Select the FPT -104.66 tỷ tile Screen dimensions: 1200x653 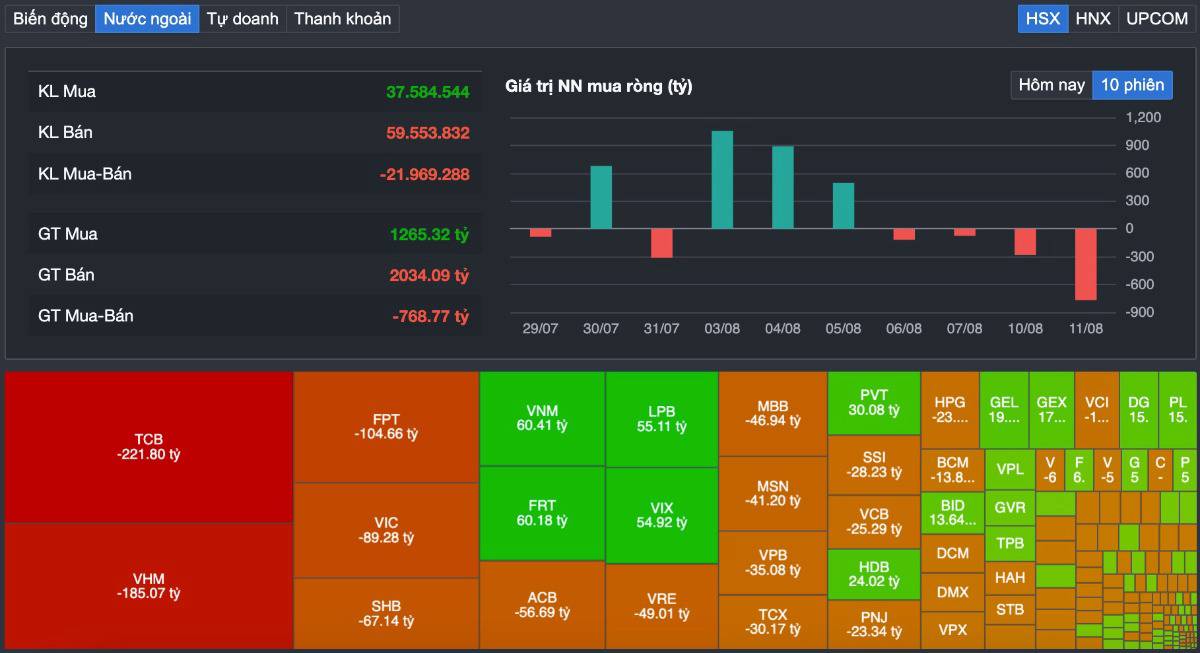click(x=386, y=428)
